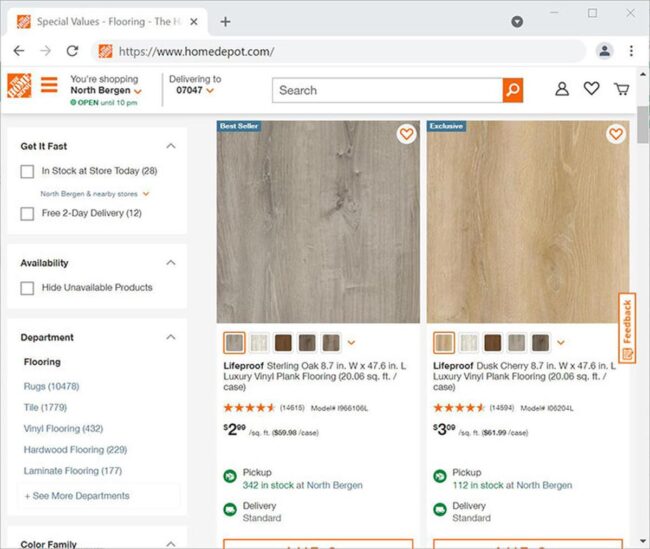Open the account profile icon
The width and height of the screenshot is (650, 549).
562,89
